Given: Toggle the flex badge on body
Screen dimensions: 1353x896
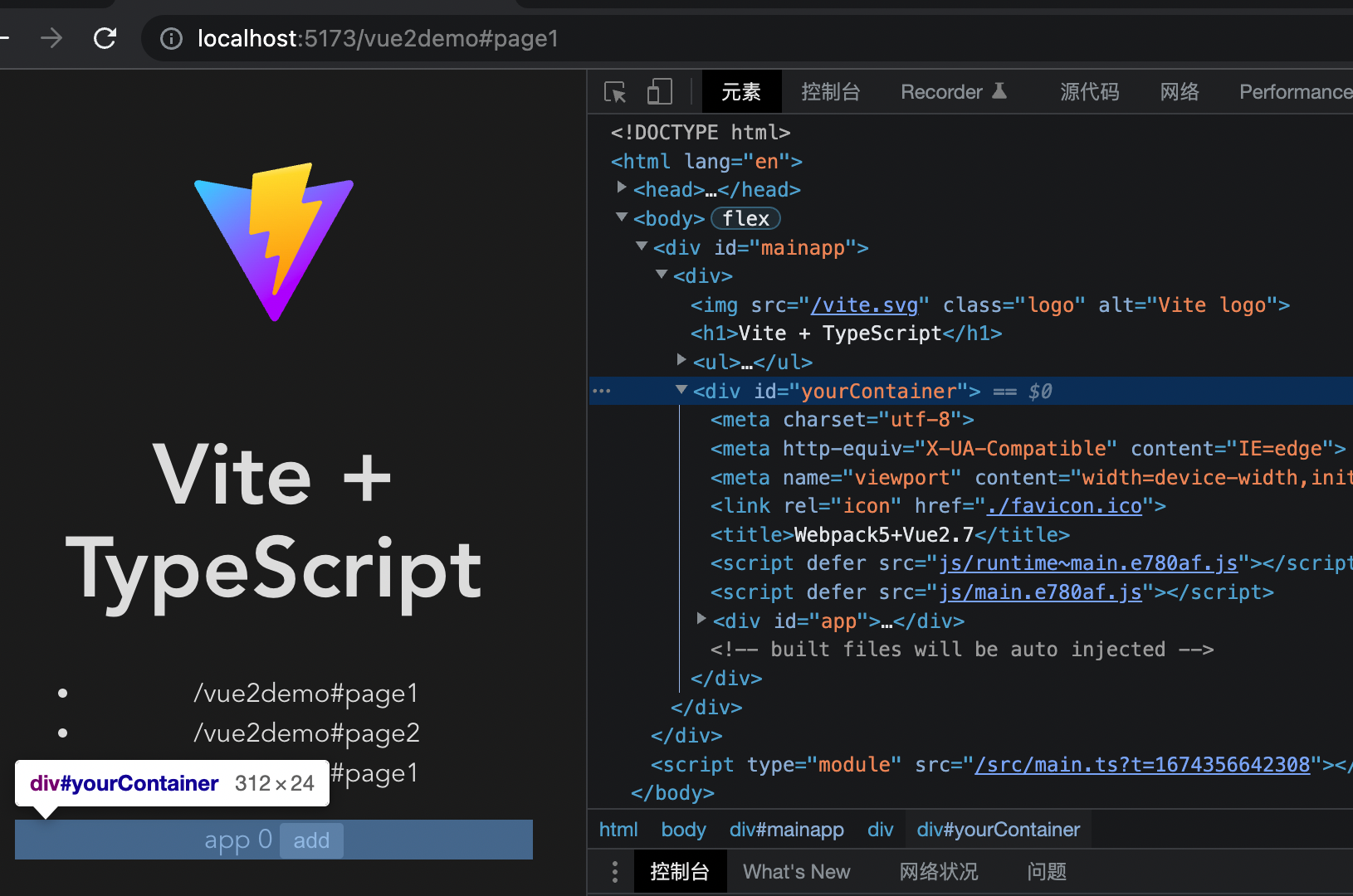Looking at the screenshot, I should pyautogui.click(x=745, y=219).
